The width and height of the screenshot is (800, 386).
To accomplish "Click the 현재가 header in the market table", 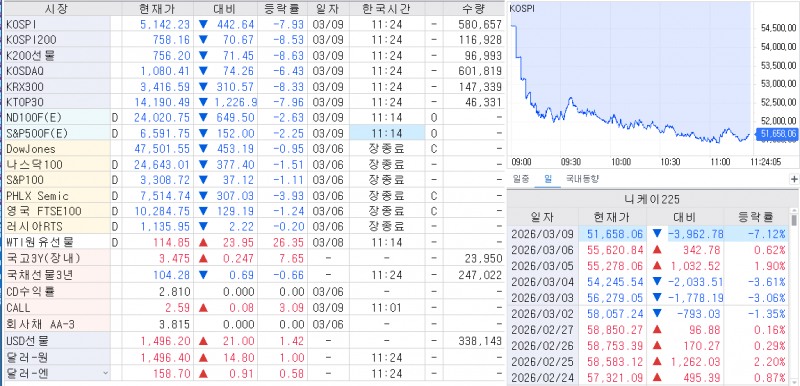I will 158,8.
